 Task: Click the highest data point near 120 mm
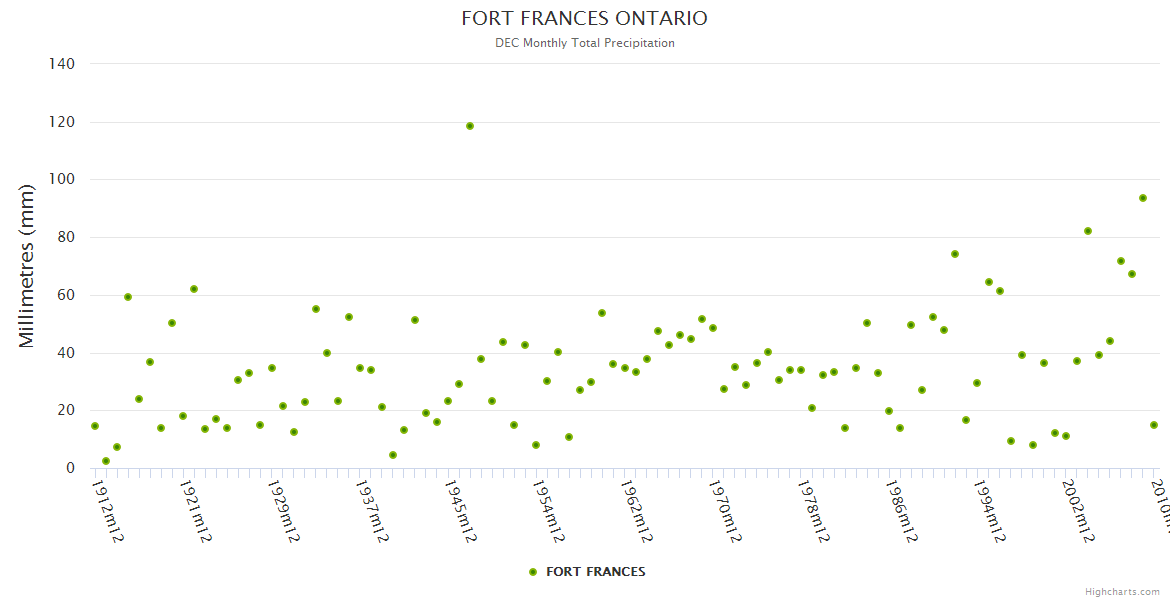470,126
